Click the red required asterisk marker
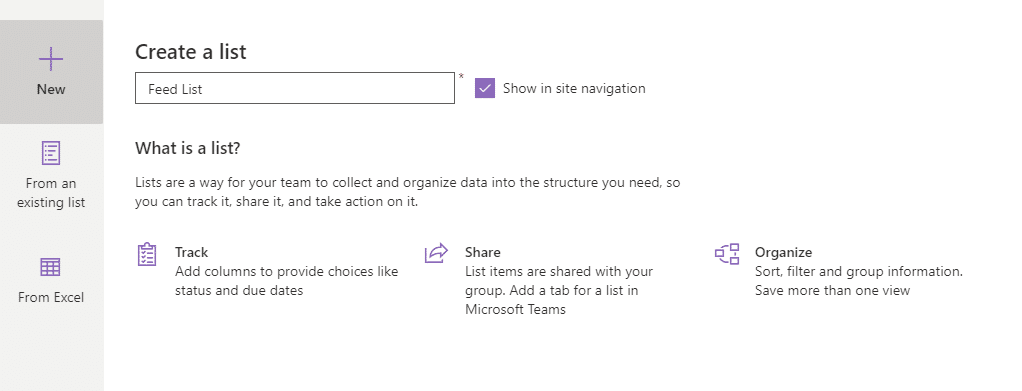 [x=461, y=77]
